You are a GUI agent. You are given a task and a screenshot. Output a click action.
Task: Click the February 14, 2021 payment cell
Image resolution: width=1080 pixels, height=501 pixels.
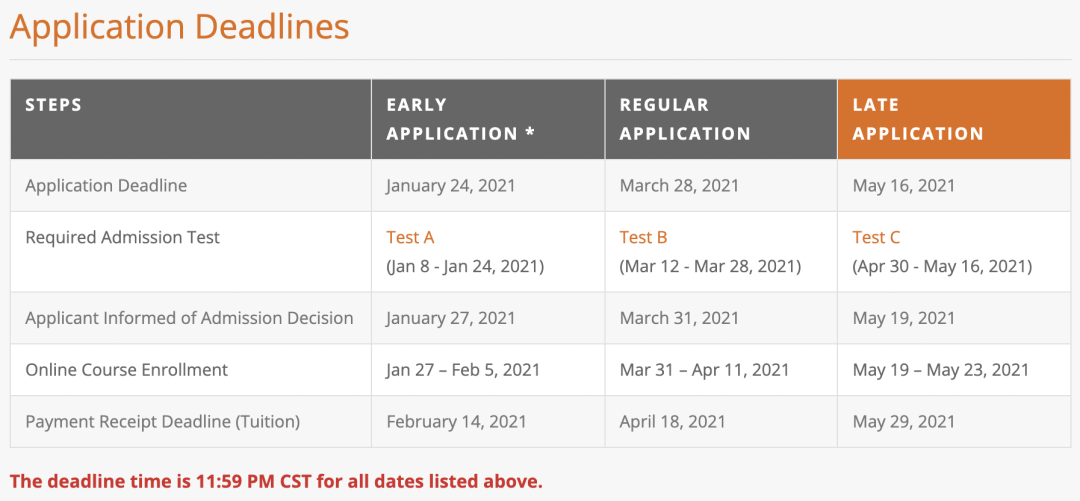pyautogui.click(x=488, y=422)
